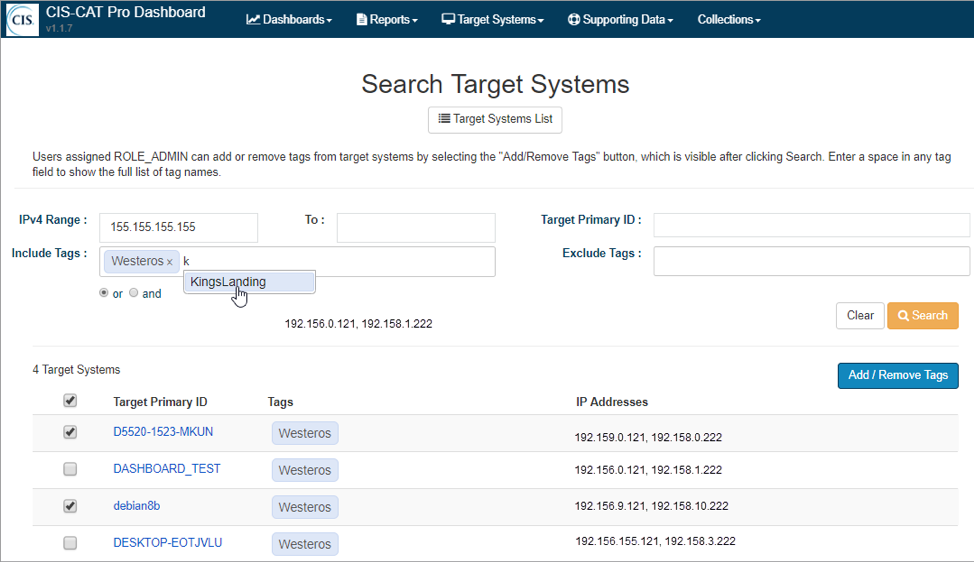Uncheck the D5520-1523-MKUN row checkbox
The image size is (974, 562).
[x=70, y=432]
